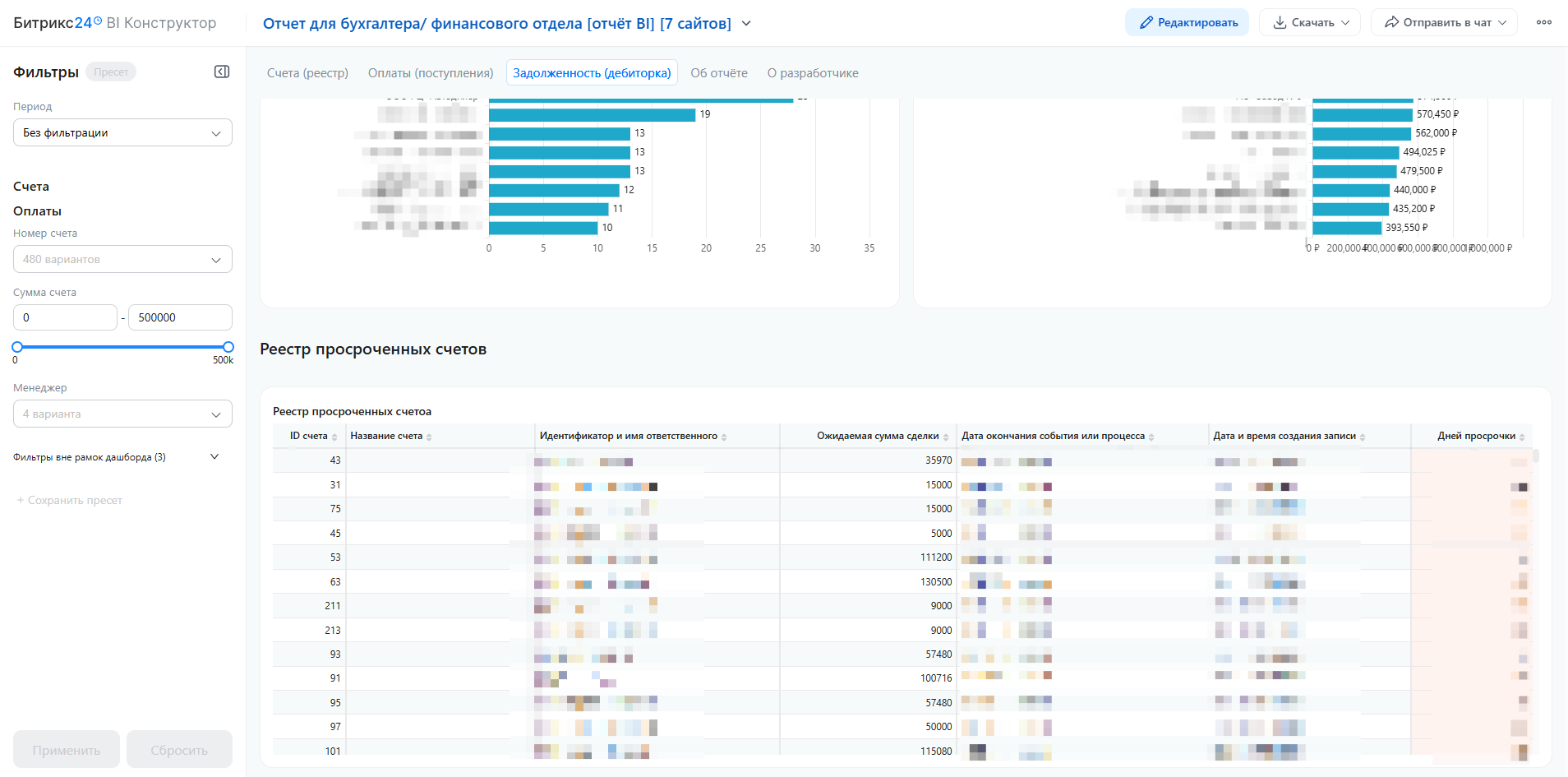Open Менеджер 4 варианта dropdown
This screenshot has height=777, width=1568.
pos(122,414)
